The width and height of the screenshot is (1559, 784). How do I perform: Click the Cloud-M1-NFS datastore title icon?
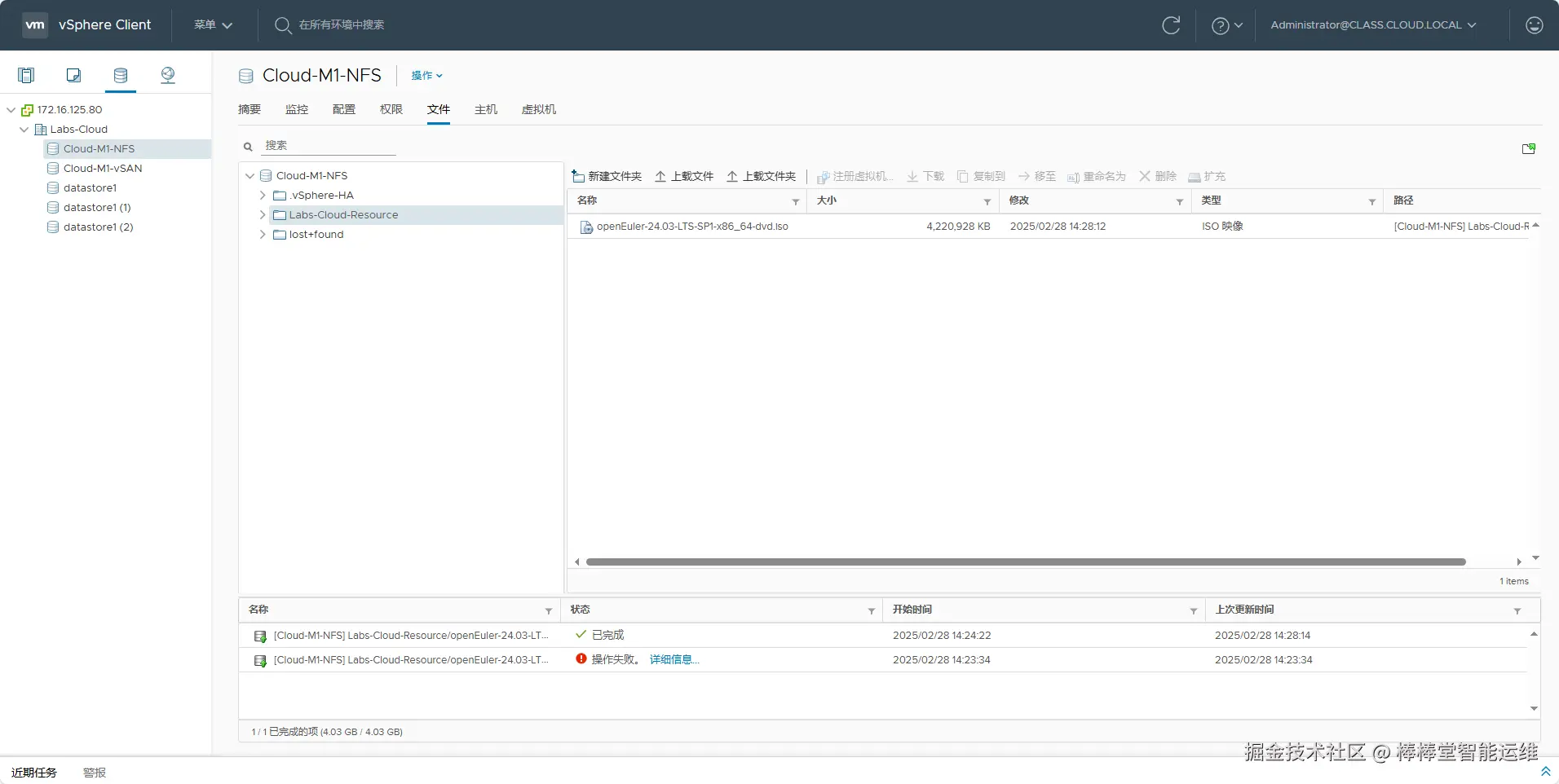point(245,76)
